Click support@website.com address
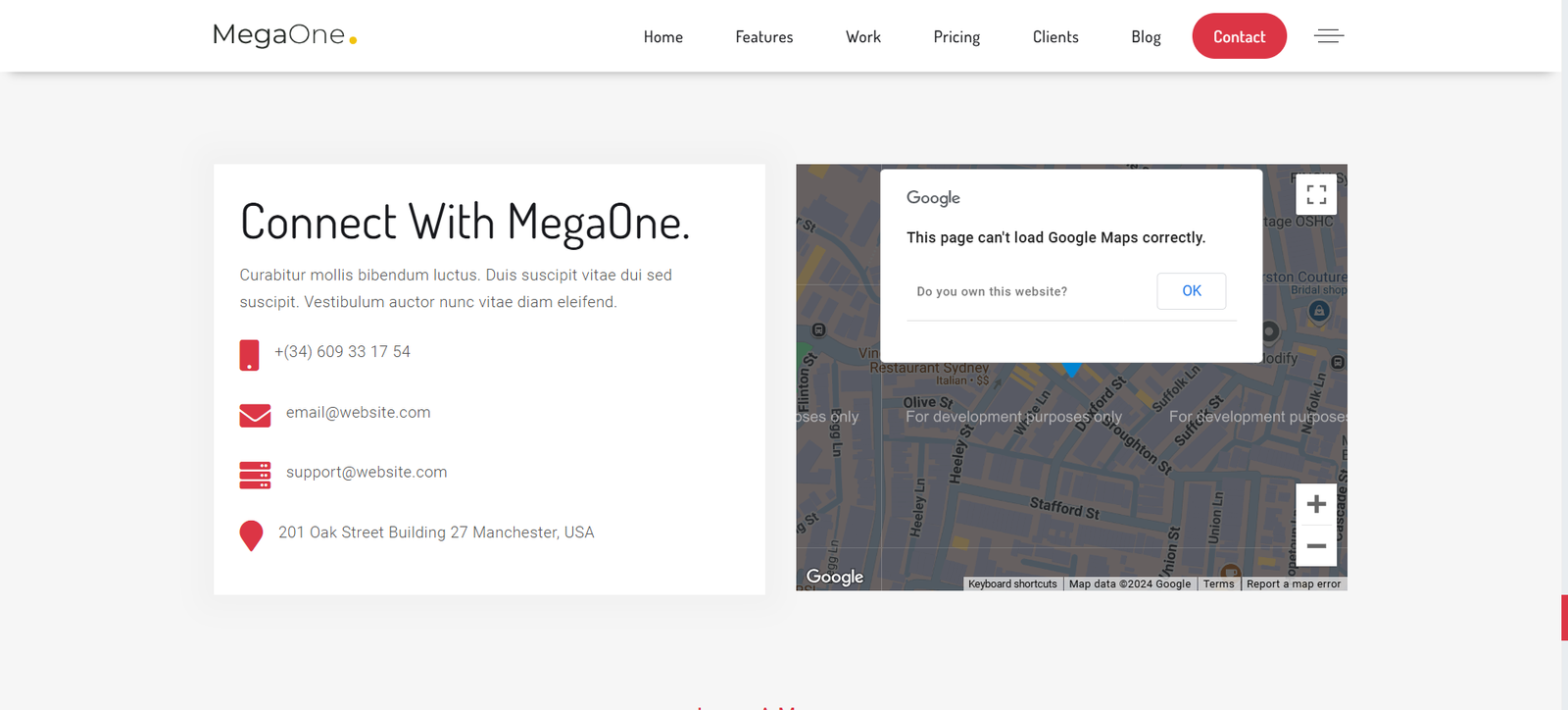This screenshot has width=1568, height=710. pos(367,473)
